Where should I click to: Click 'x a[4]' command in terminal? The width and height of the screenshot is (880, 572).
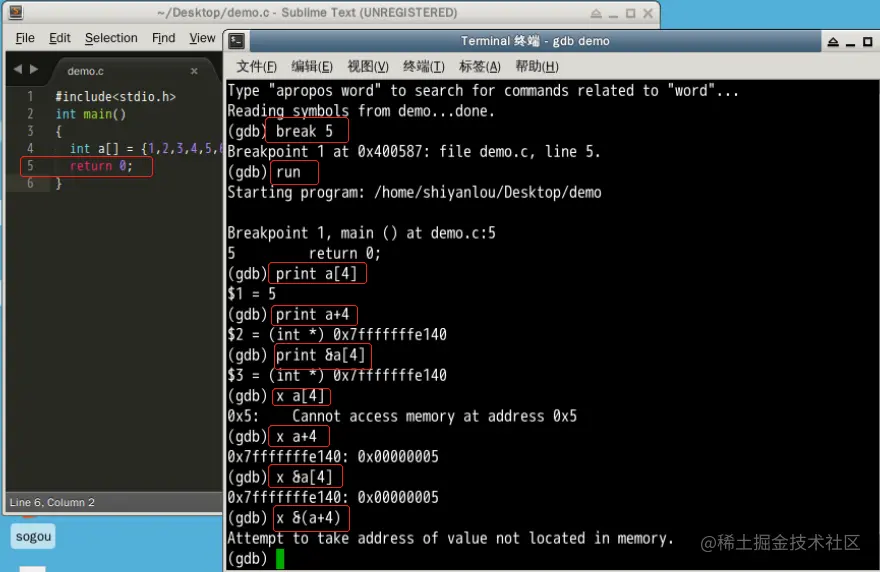click(300, 396)
